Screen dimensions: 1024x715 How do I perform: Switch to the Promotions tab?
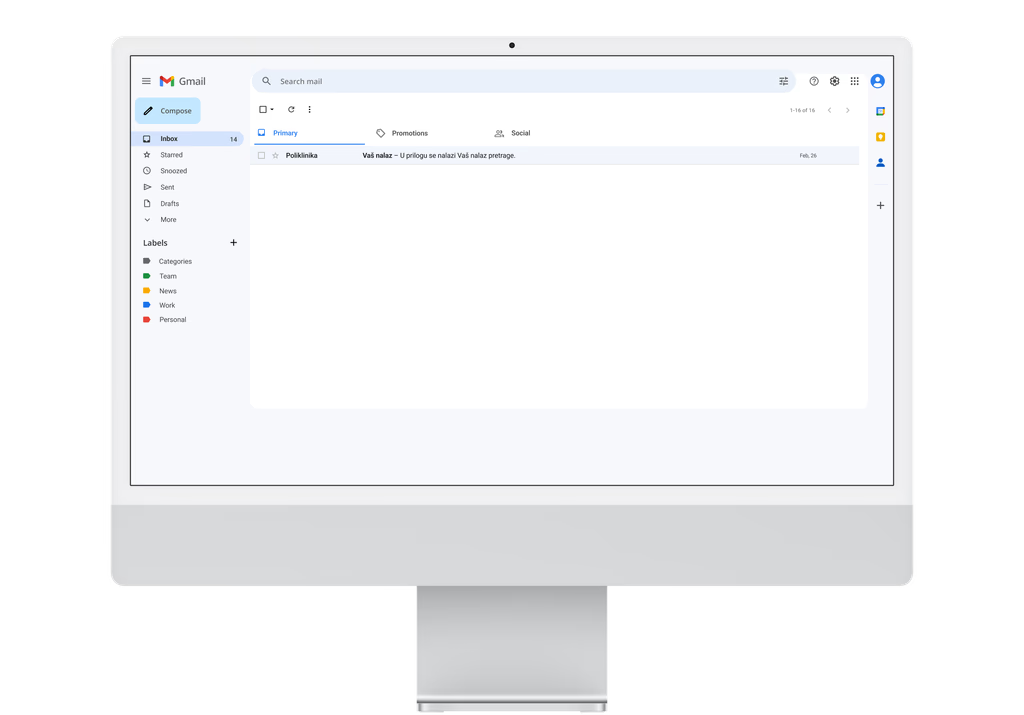[x=409, y=133]
